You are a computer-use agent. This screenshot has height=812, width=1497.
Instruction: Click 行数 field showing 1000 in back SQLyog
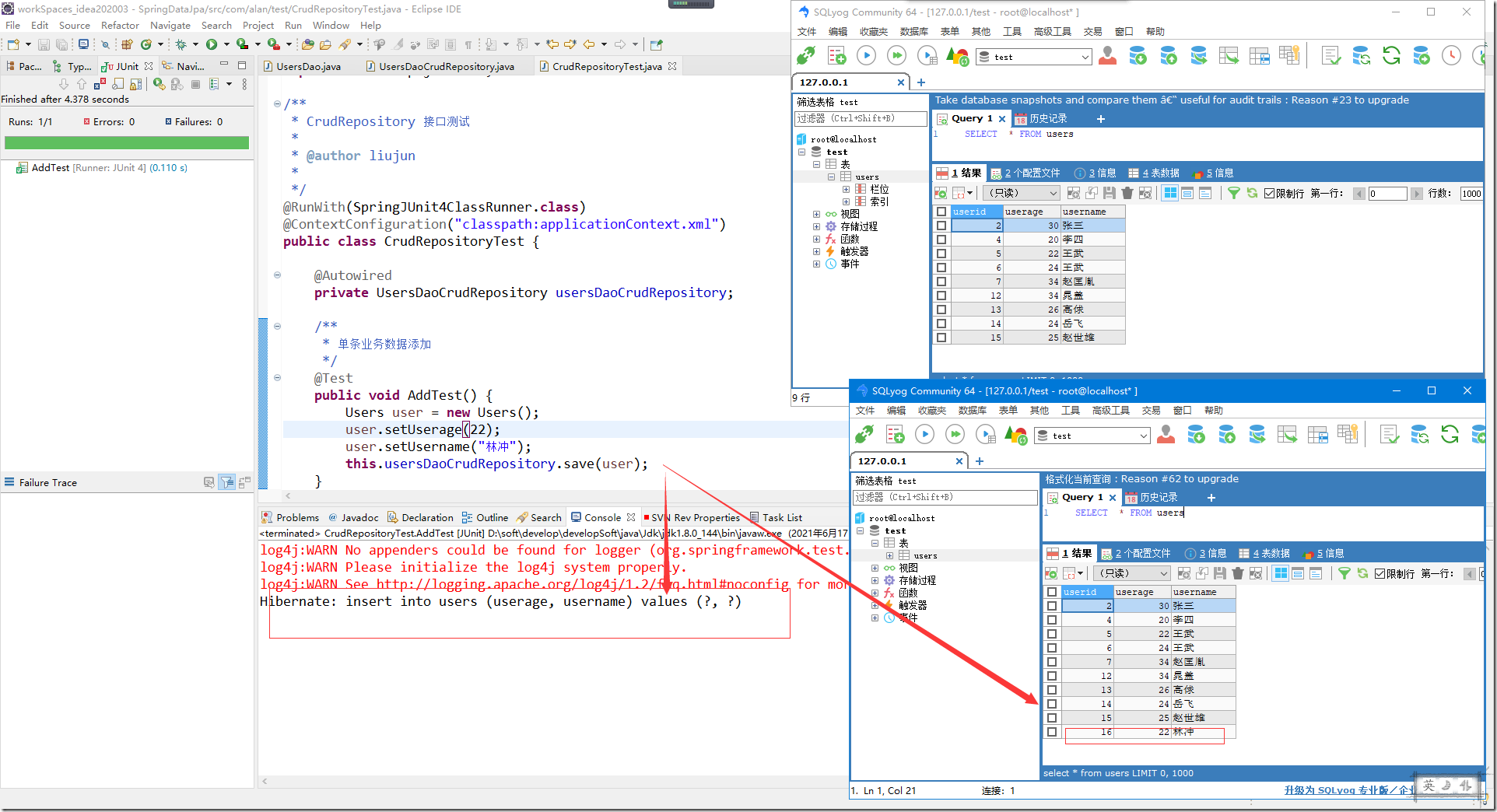pyautogui.click(x=1471, y=194)
